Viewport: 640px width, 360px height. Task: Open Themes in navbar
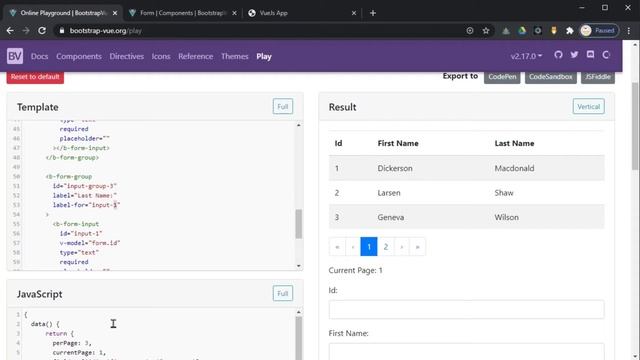[x=235, y=56]
